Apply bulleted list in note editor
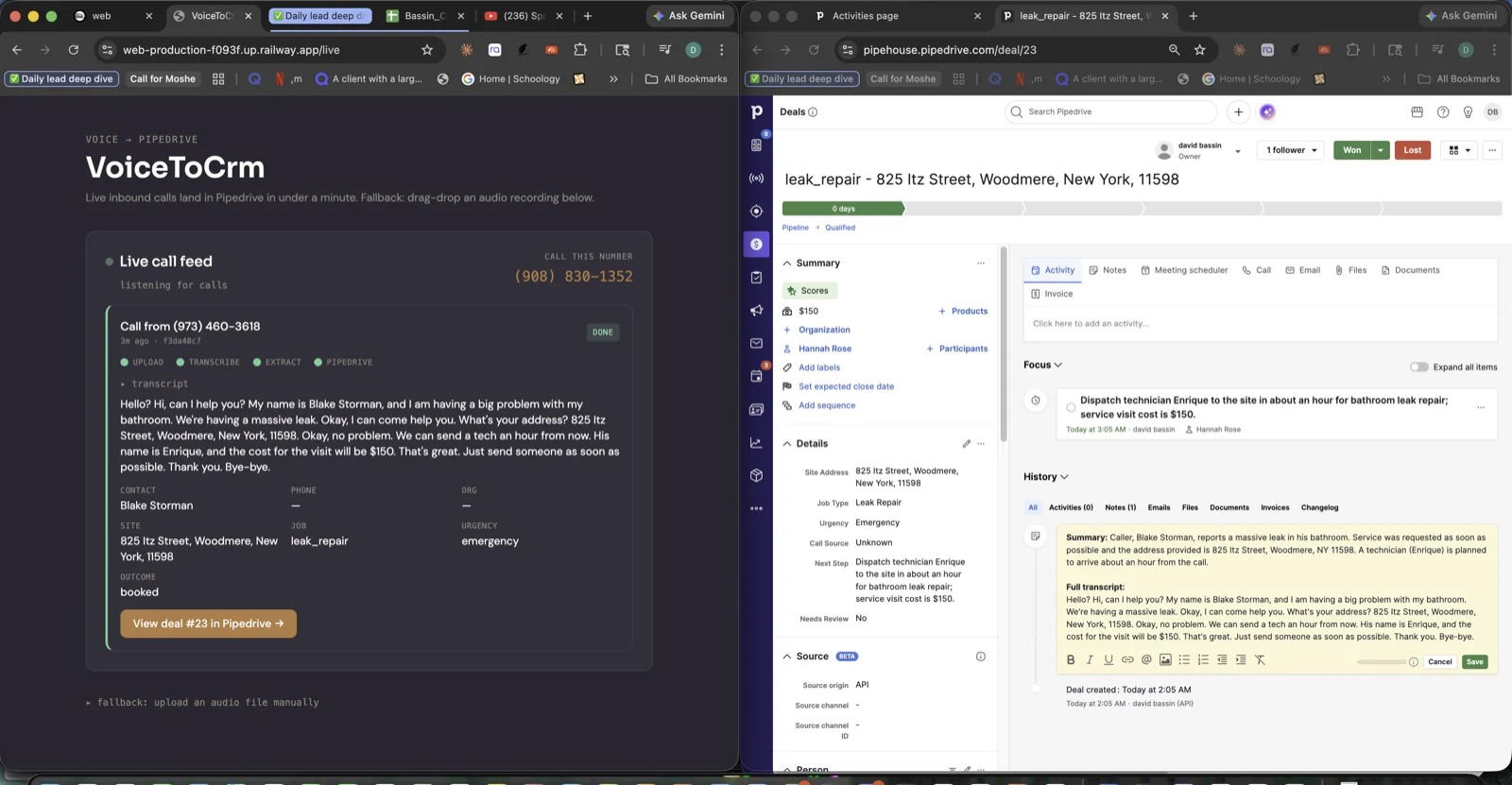This screenshot has height=785, width=1512. point(1184,660)
